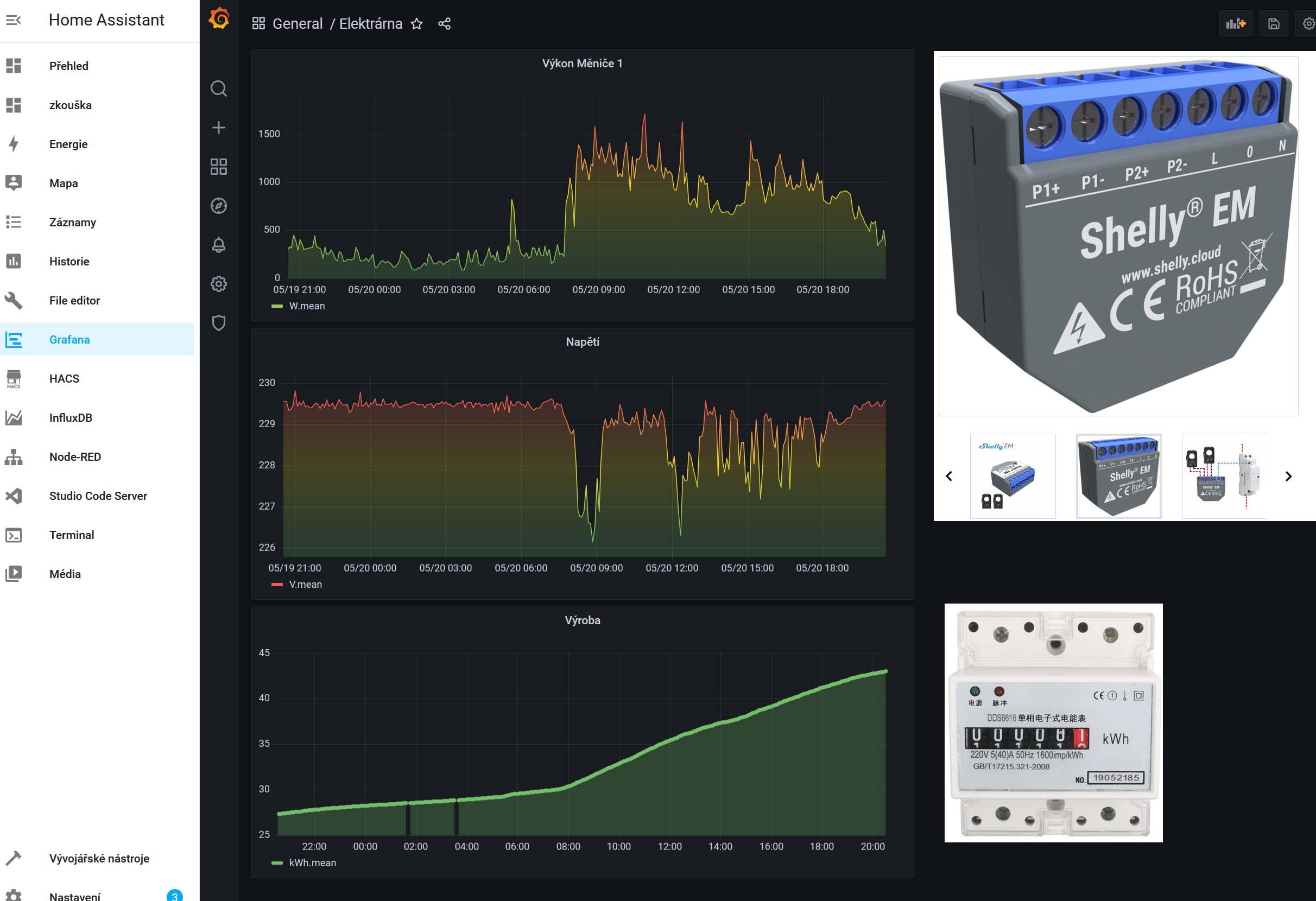This screenshot has height=901, width=1316.
Task: Open Grafana Dashboards grid icon
Action: (219, 167)
